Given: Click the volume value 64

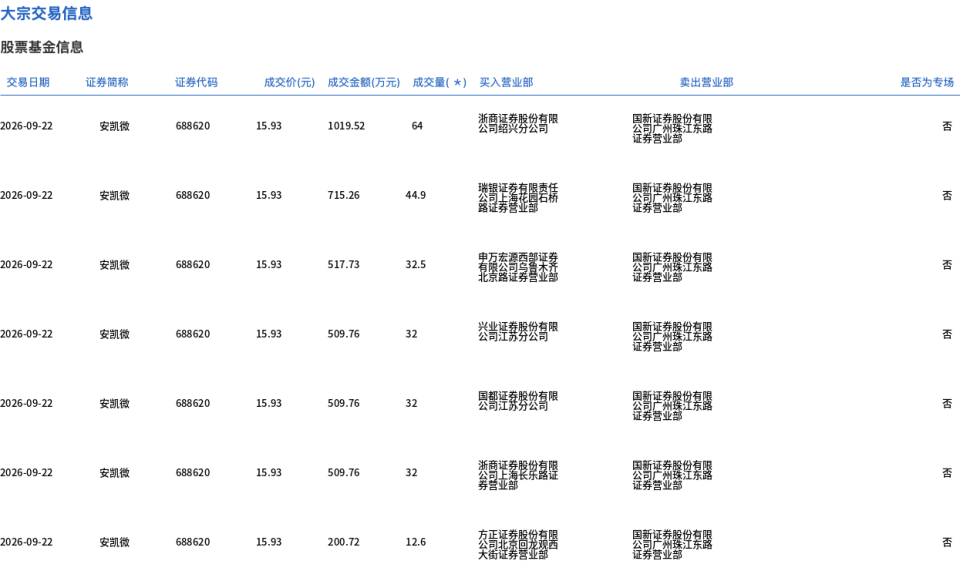Looking at the screenshot, I should point(417,126).
